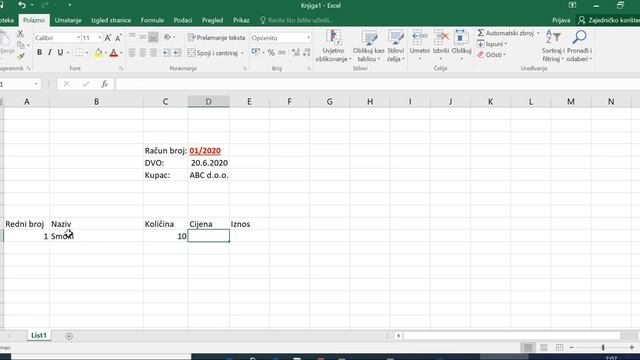Image resolution: width=640 pixels, height=360 pixels.
Task: Open Pronađi i odaberi magnifier
Action: (579, 46)
